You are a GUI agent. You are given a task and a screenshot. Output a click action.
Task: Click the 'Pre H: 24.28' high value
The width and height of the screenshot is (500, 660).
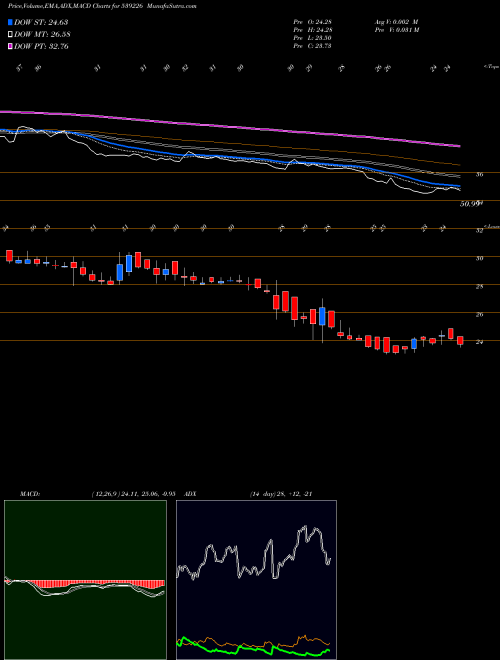(313, 30)
